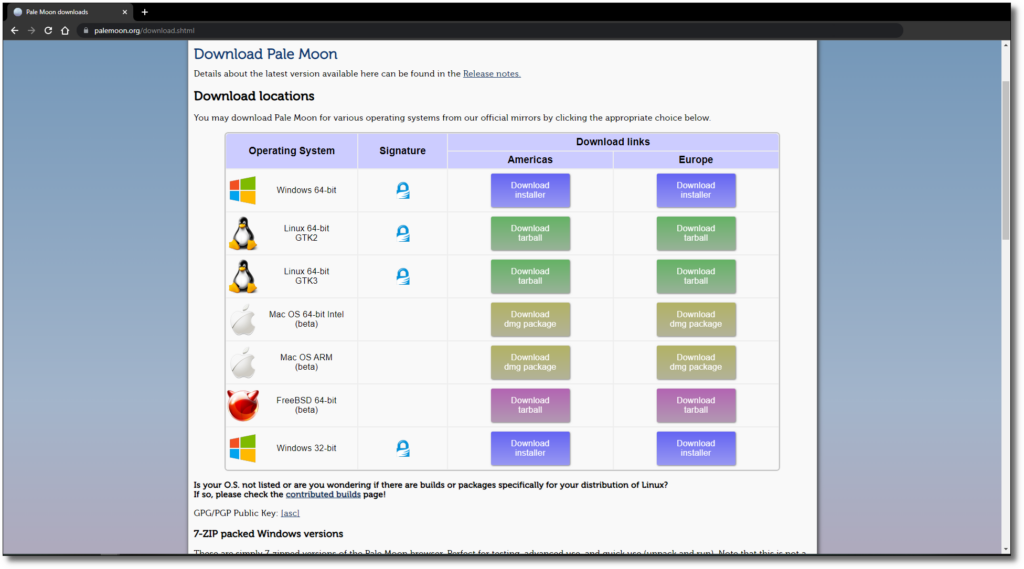Click the Download Pale Moon heading
Viewport: 1024px width, 569px height.
[x=265, y=54]
